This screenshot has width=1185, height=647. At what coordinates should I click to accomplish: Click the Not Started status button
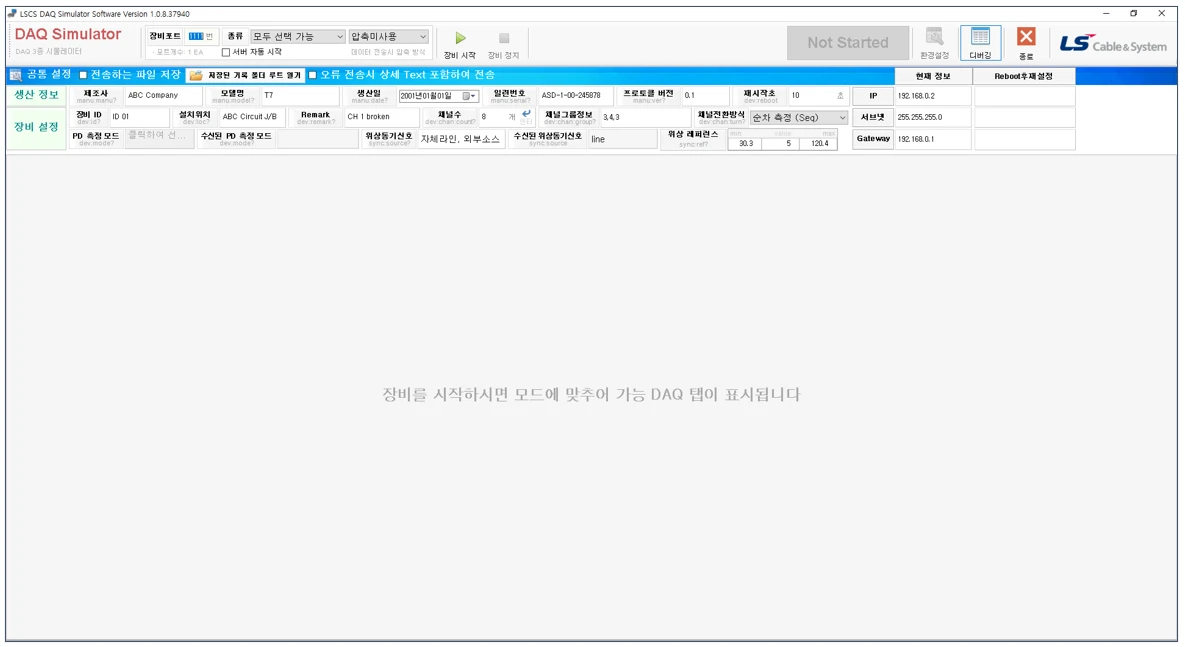tap(848, 43)
